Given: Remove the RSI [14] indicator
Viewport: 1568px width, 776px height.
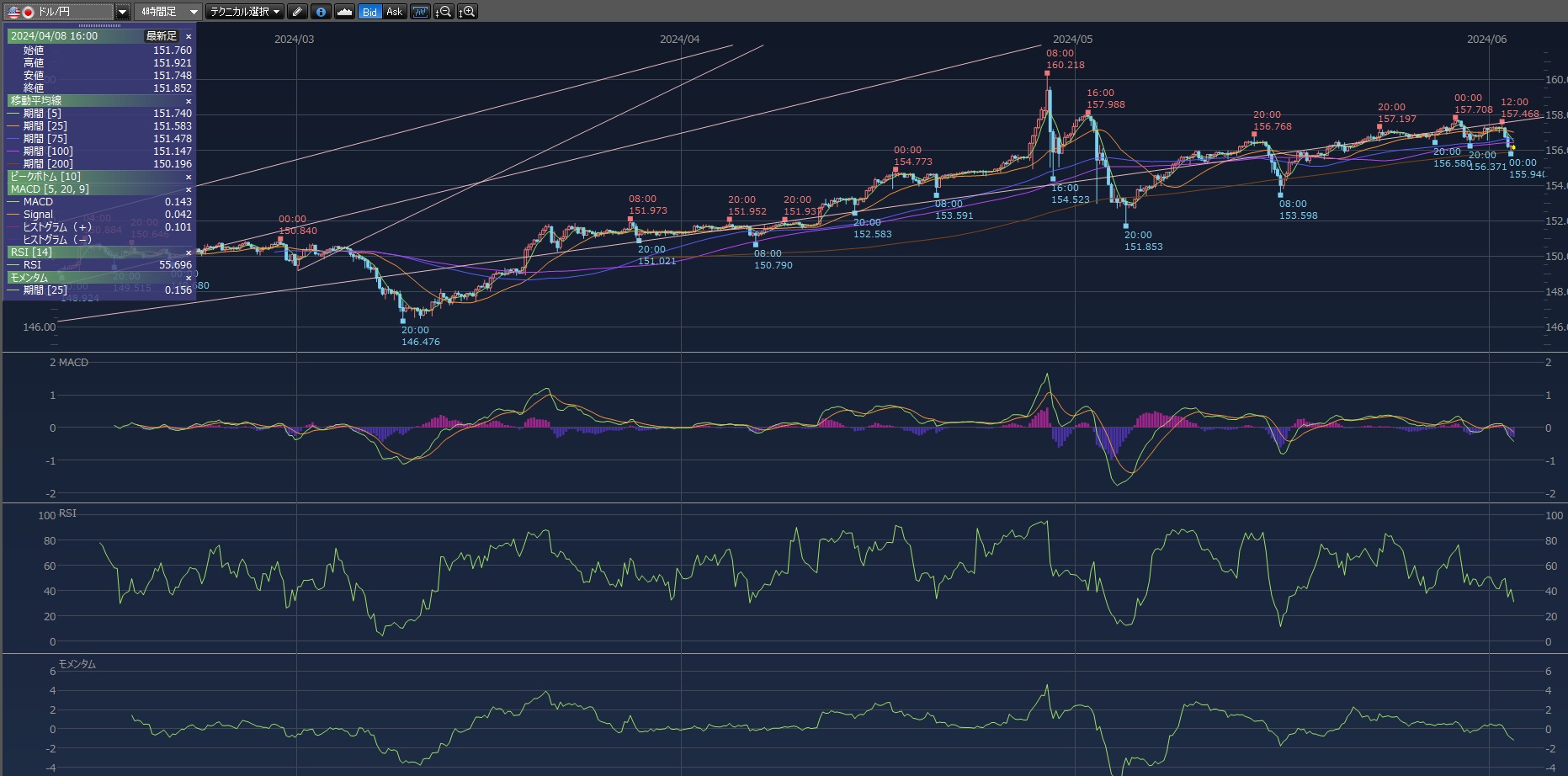Looking at the screenshot, I should pyautogui.click(x=189, y=252).
